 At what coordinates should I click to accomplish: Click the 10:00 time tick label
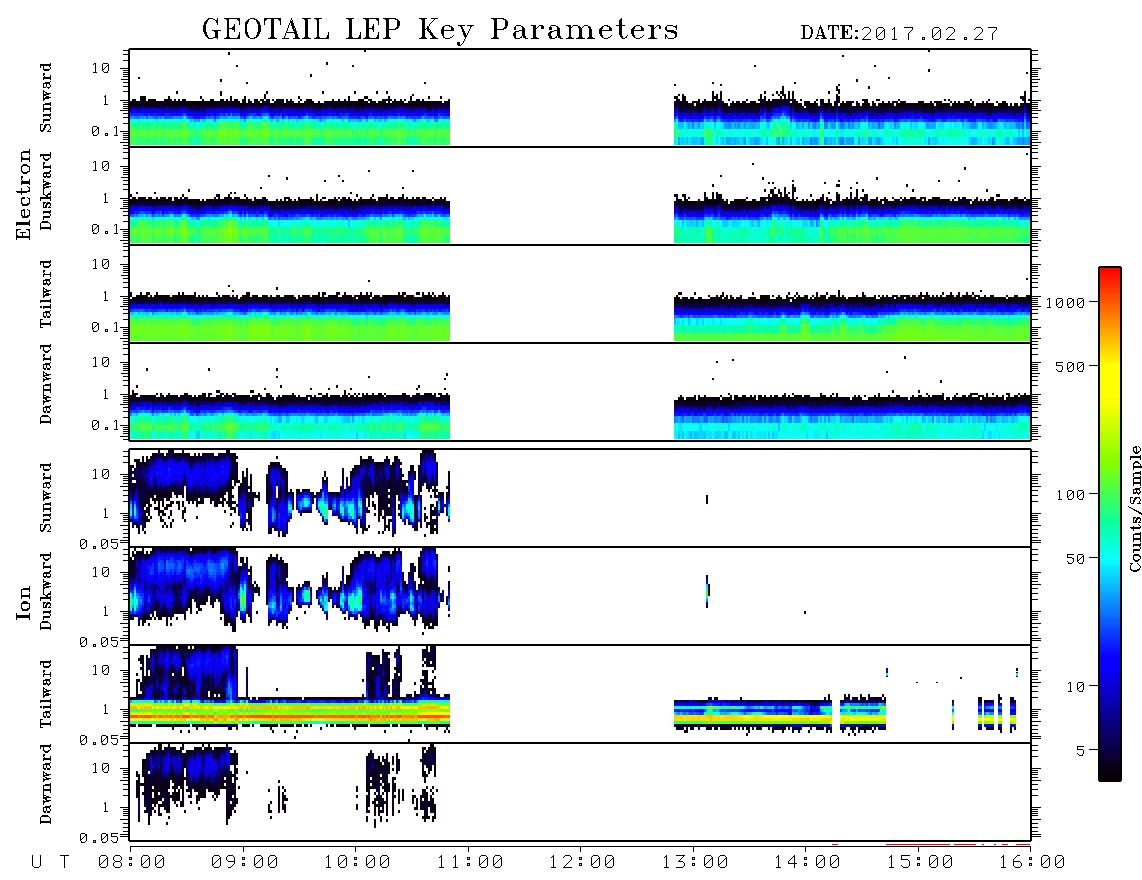pos(357,863)
